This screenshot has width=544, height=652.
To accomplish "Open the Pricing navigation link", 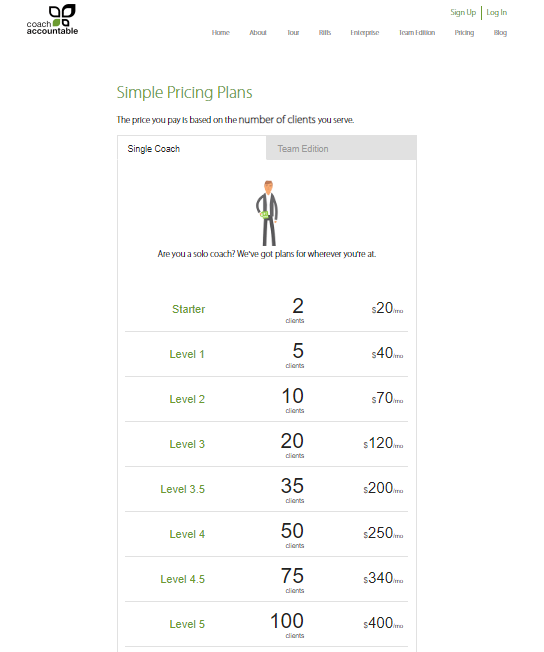I will point(464,32).
